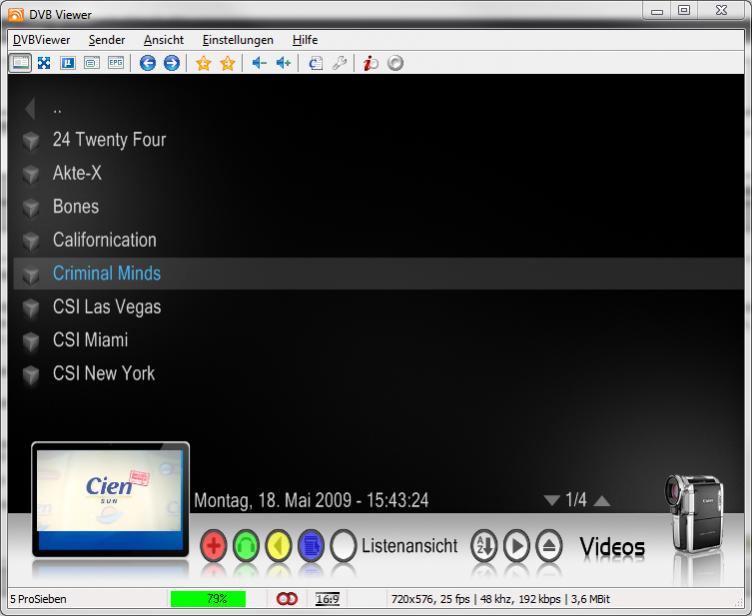
Task: Click the A-Z sort button
Action: pyautogui.click(x=484, y=545)
